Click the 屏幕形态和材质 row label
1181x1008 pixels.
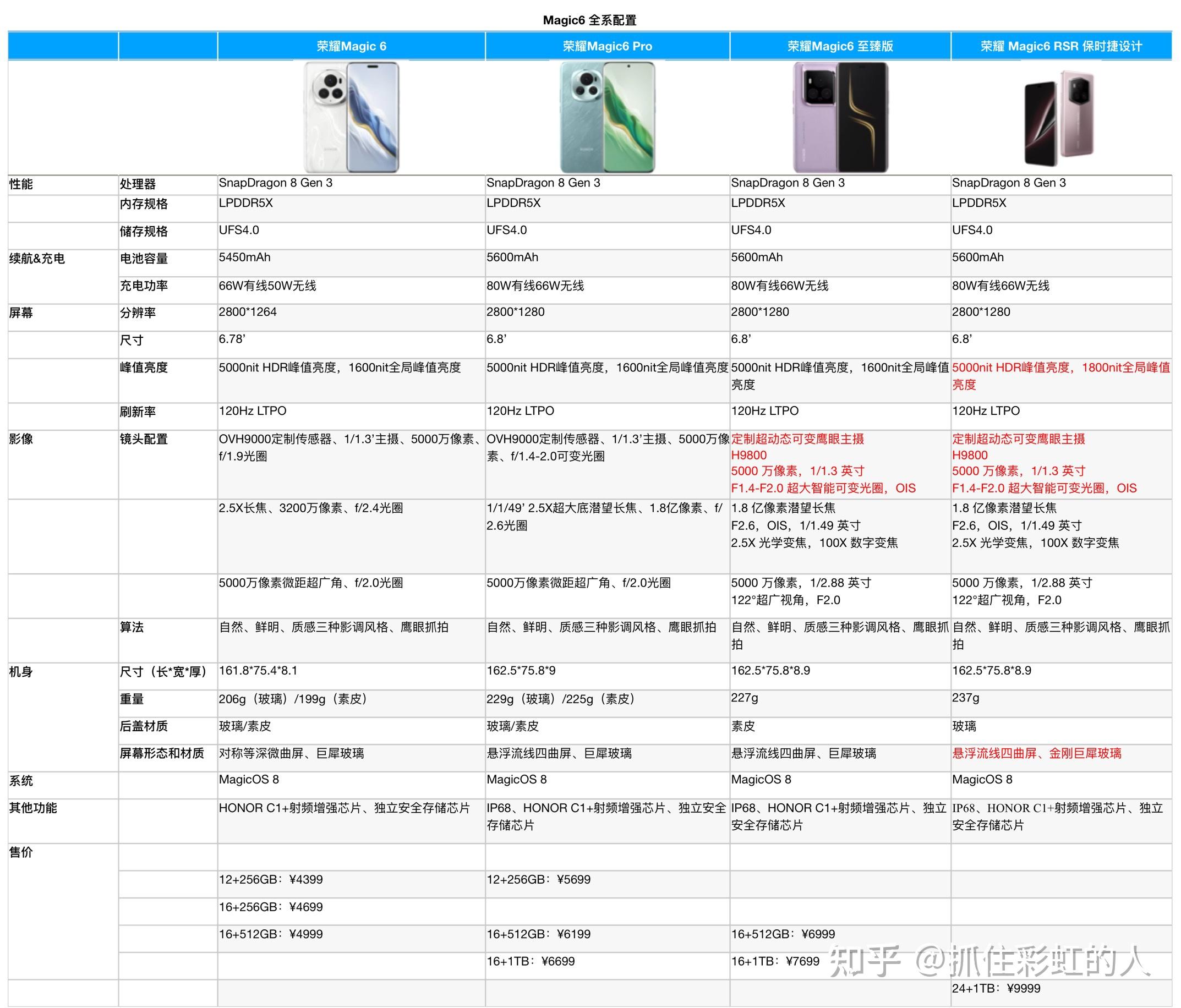tap(162, 753)
